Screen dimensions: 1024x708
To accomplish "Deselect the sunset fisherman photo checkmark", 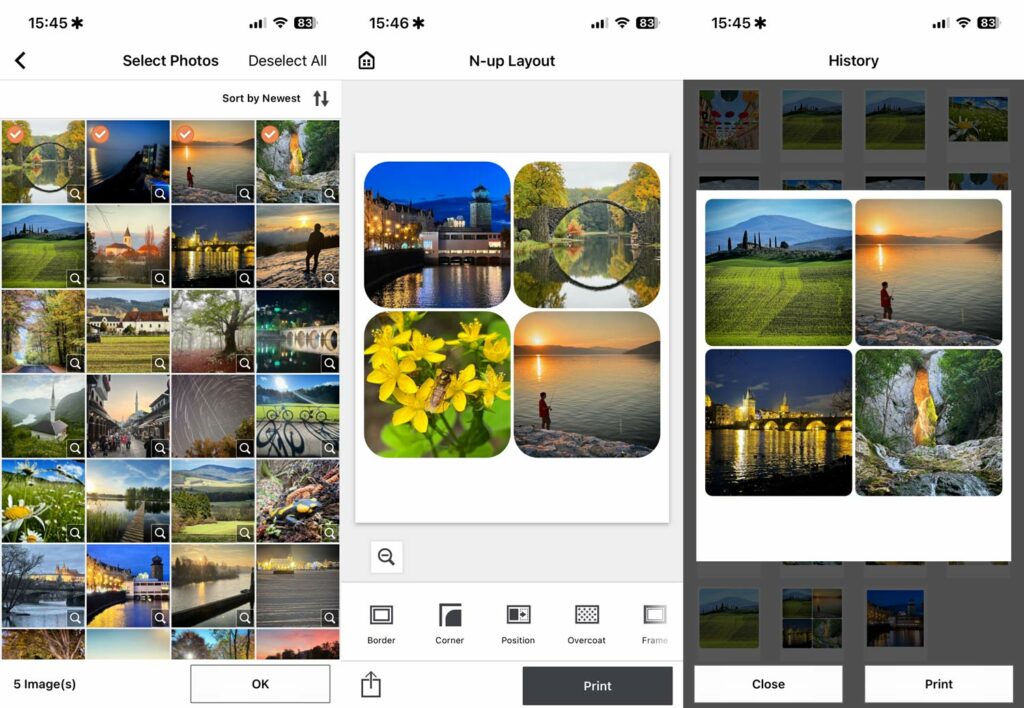I will coord(184,134).
